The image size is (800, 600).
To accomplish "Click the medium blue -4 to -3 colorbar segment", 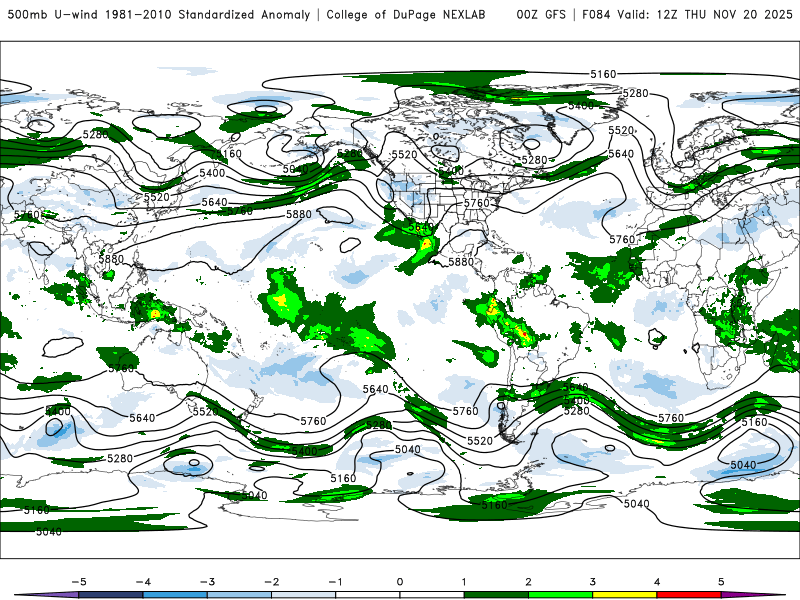I will coord(175,595).
